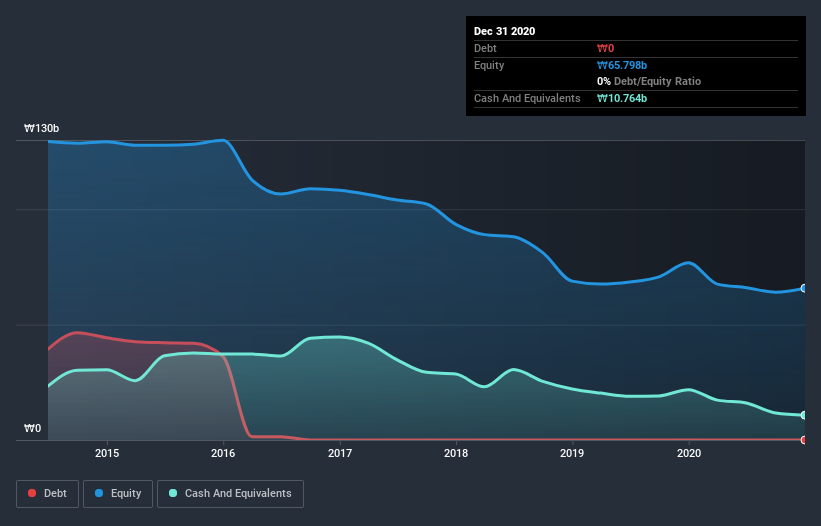This screenshot has height=526, width=821.
Task: Click the red Debt endpoint marker
Action: pos(804,440)
